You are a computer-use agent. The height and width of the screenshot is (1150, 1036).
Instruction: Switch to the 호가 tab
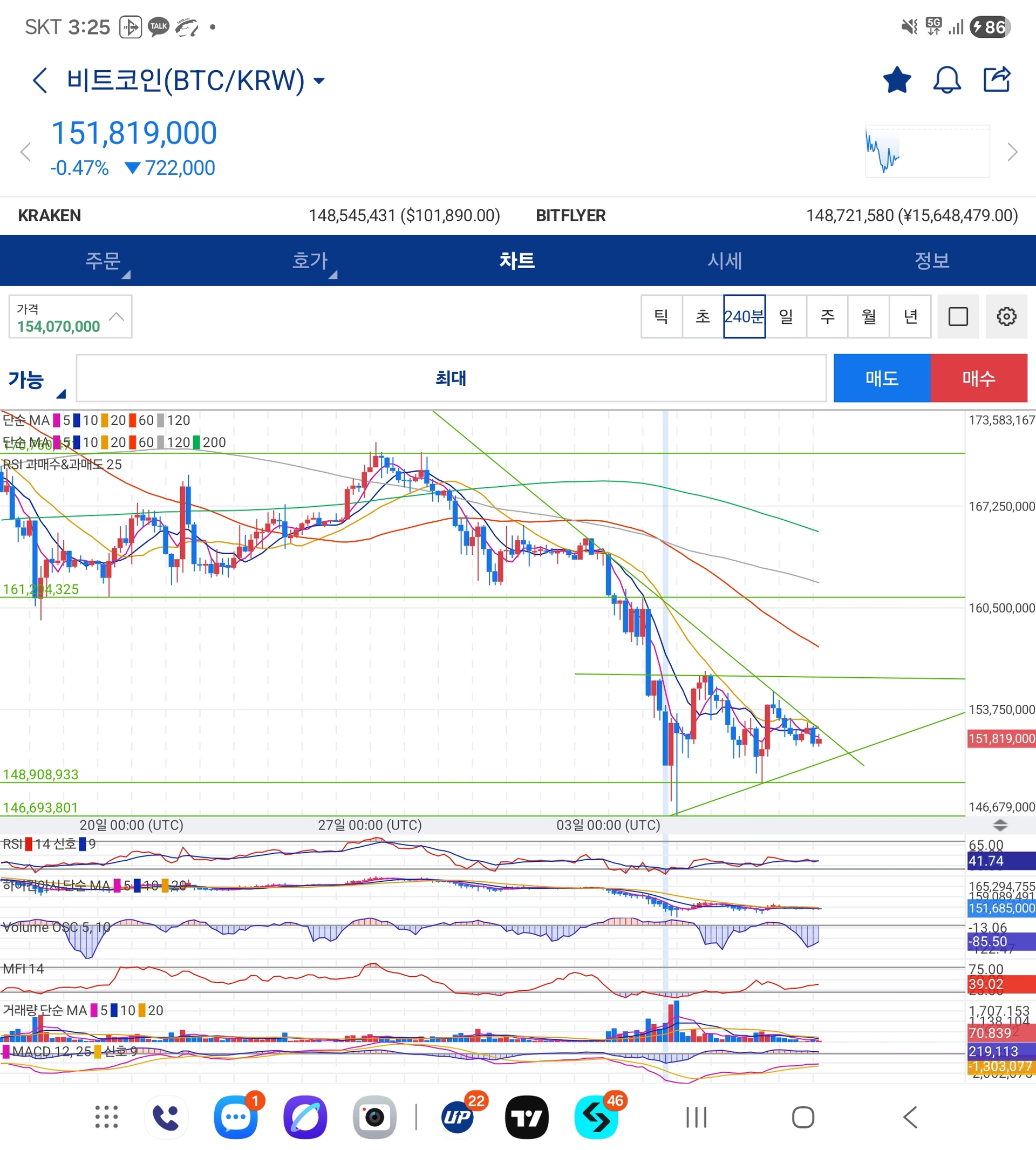tap(310, 261)
